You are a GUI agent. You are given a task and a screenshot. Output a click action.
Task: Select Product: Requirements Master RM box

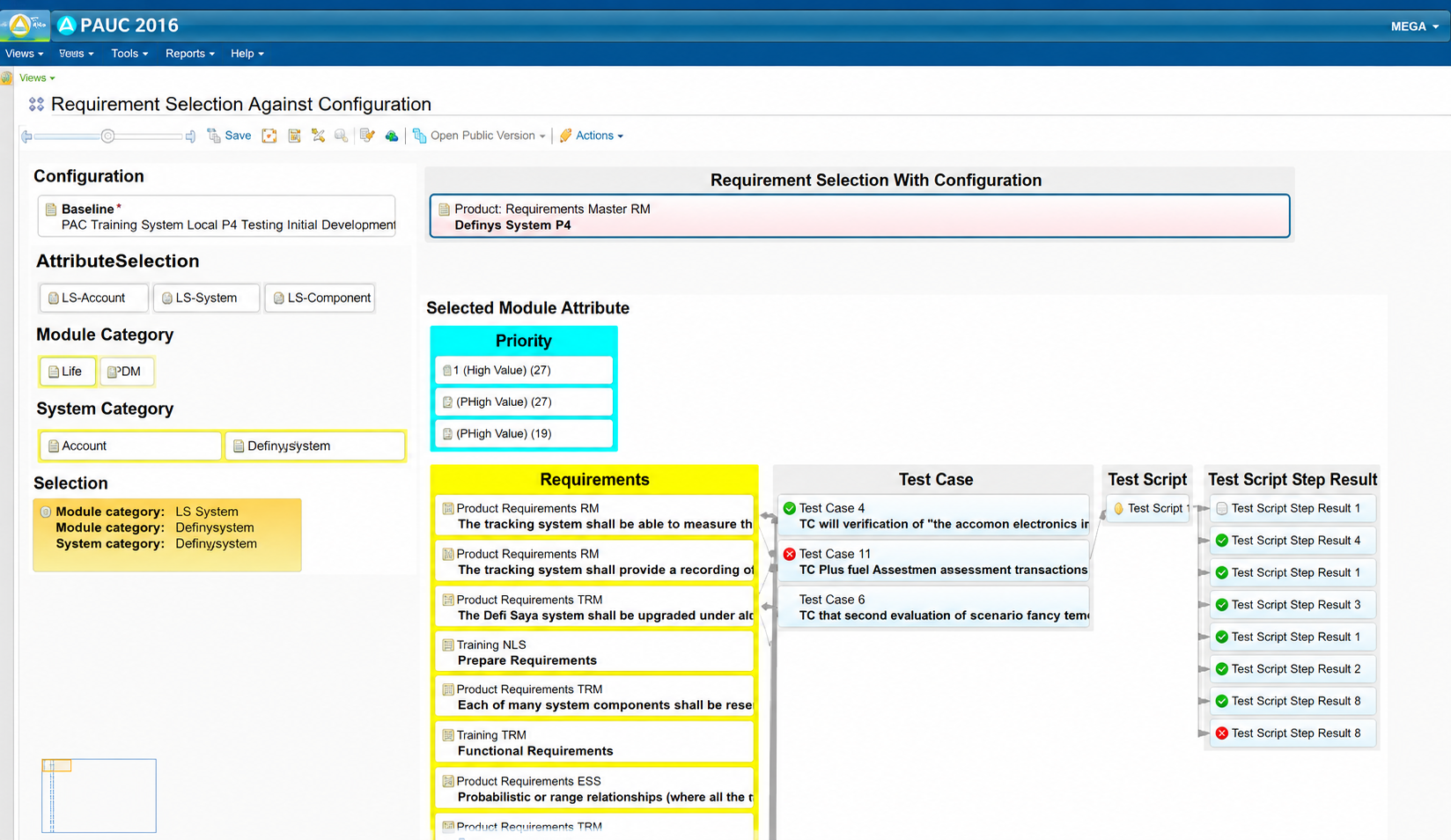pyautogui.click(x=859, y=217)
